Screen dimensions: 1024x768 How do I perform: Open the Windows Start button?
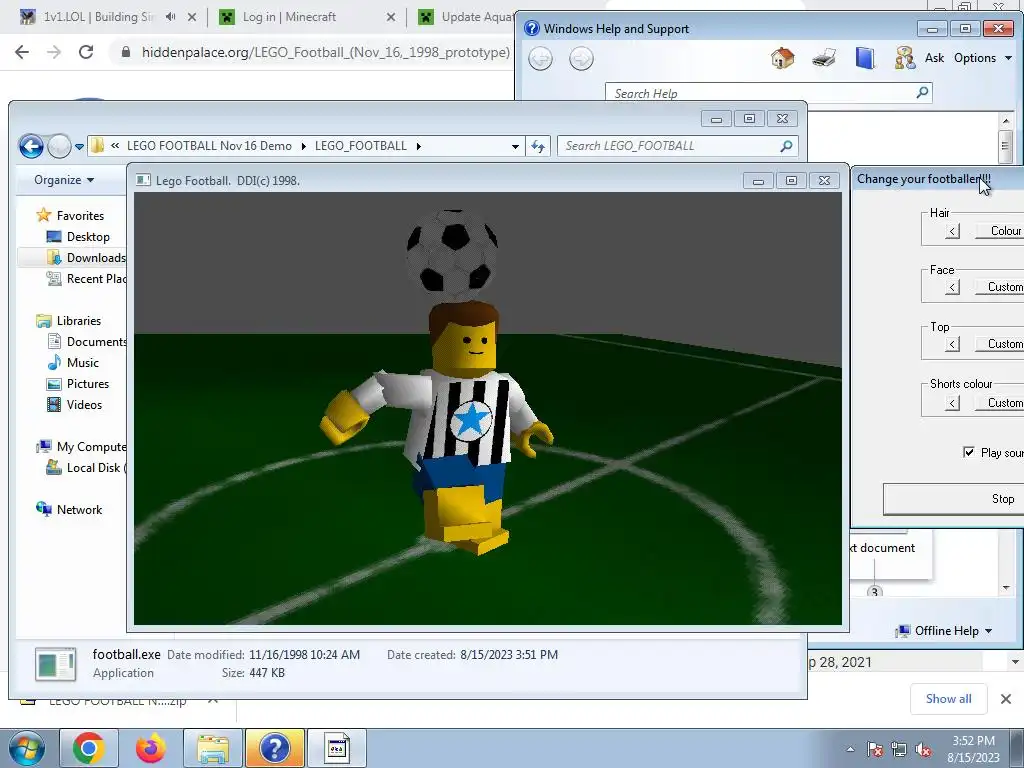point(26,748)
